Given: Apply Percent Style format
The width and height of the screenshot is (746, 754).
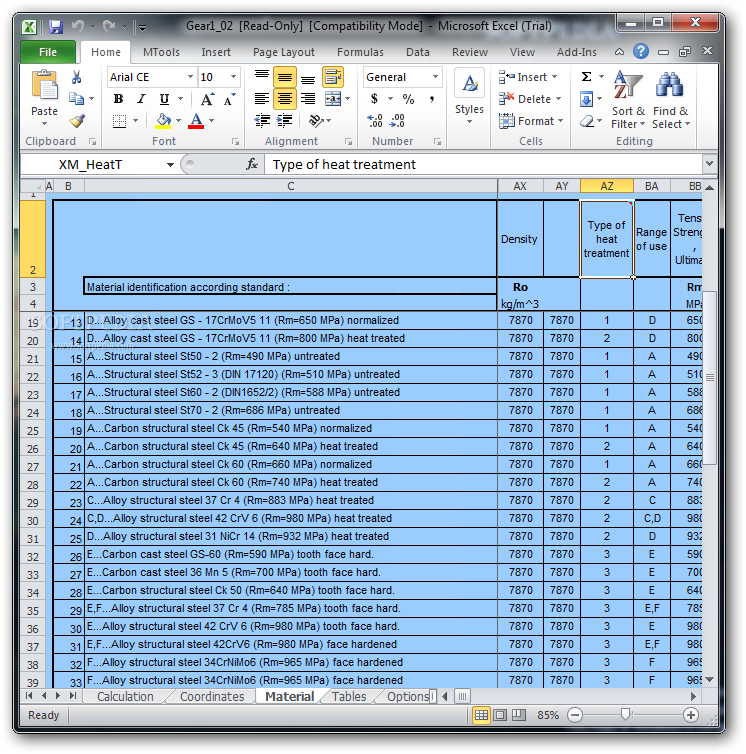Looking at the screenshot, I should coord(408,99).
